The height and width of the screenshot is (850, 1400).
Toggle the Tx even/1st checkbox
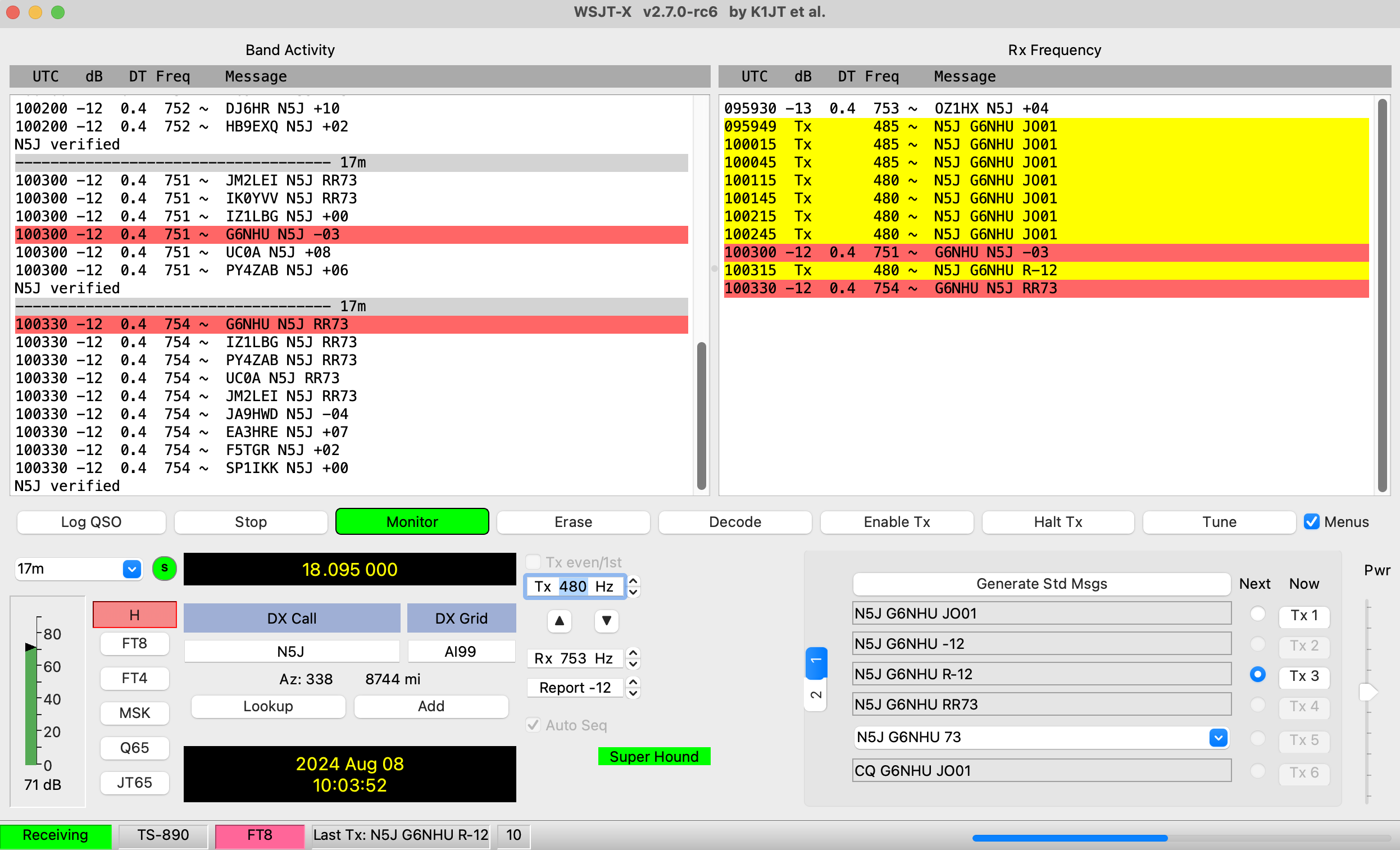(x=533, y=562)
